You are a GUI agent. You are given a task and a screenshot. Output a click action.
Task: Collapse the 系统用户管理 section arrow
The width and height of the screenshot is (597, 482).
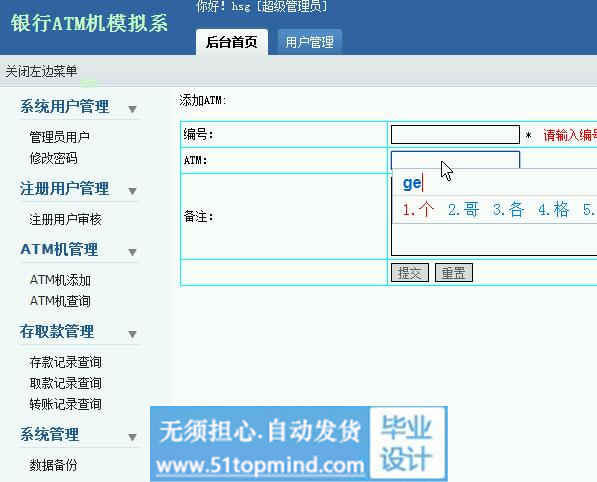pyautogui.click(x=132, y=109)
